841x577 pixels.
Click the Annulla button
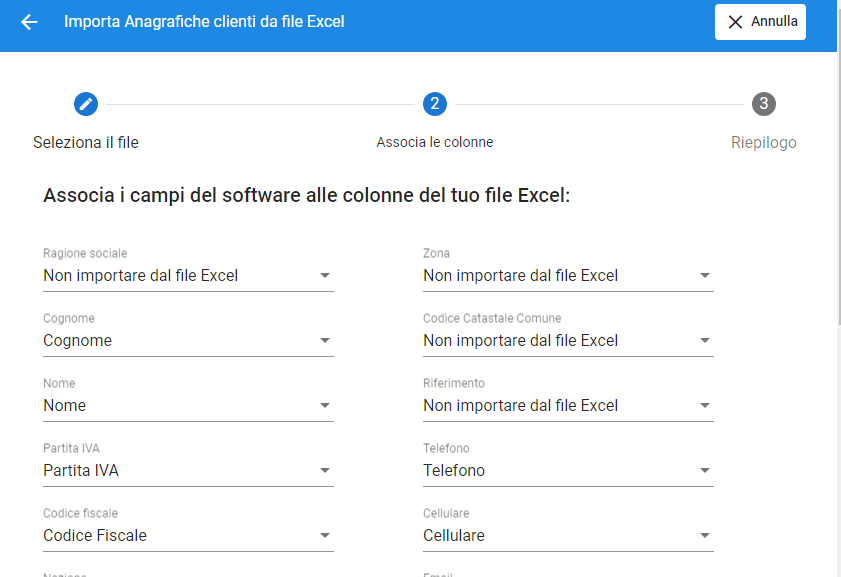[x=760, y=21]
